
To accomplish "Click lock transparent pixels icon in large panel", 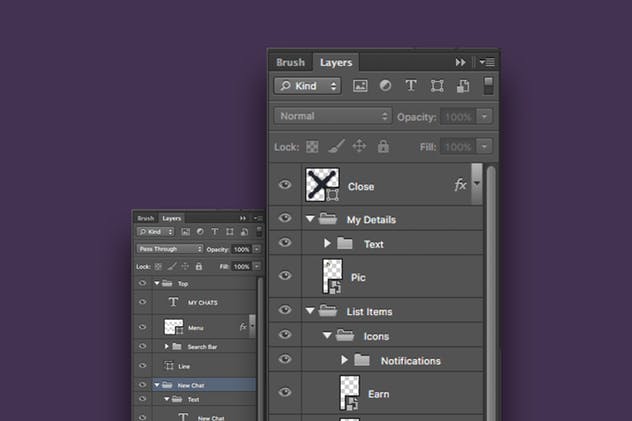I will tap(312, 147).
